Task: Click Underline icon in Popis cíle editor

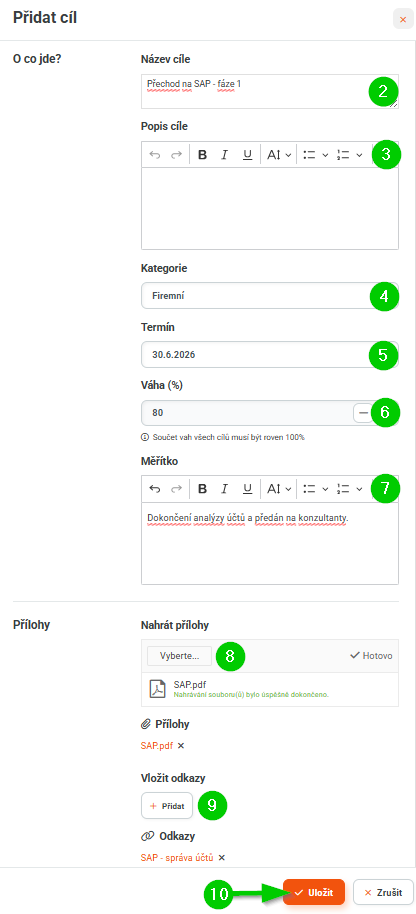Action: click(x=247, y=155)
